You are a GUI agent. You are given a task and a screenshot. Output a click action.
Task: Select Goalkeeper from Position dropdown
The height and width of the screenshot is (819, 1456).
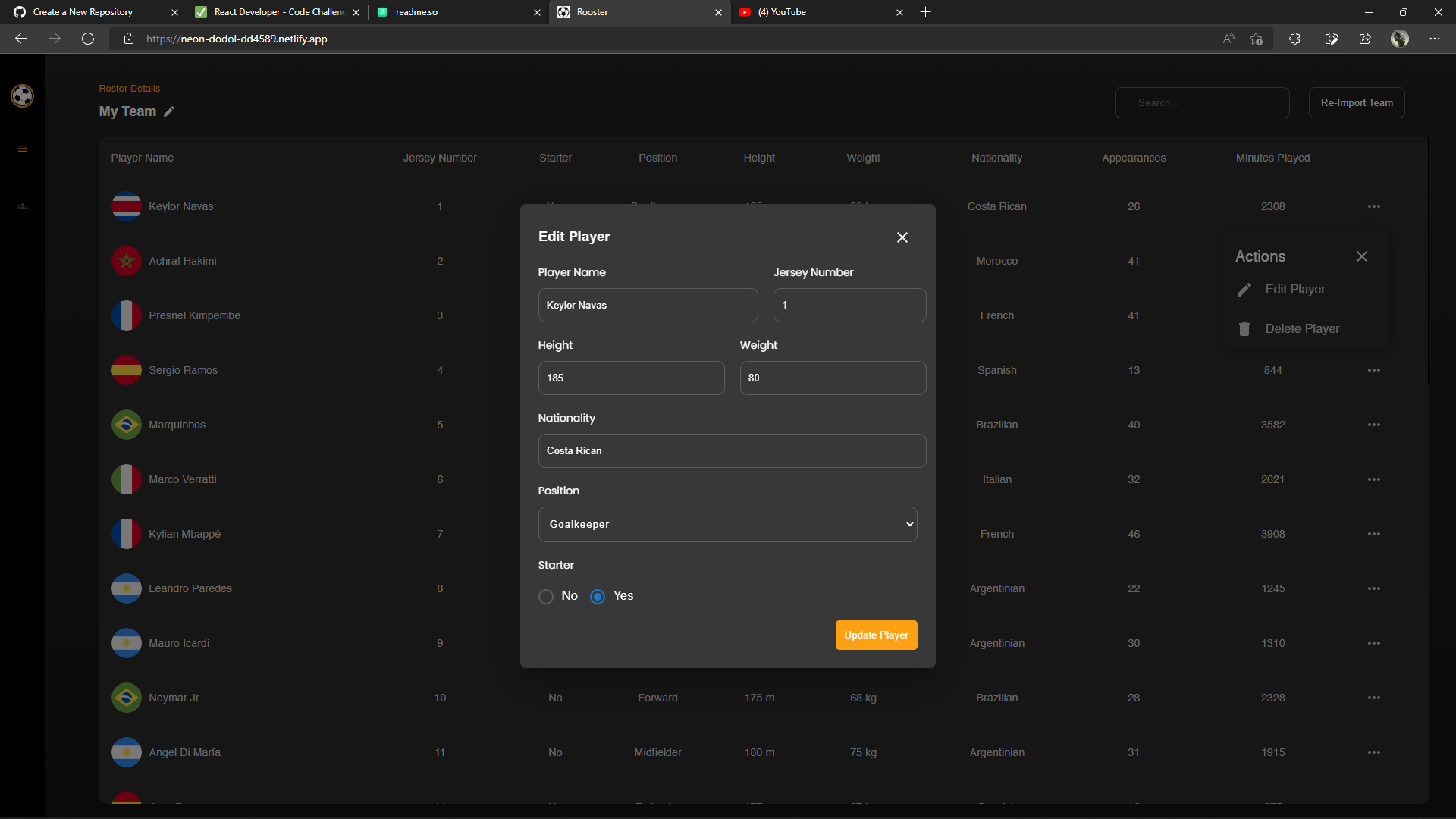tap(727, 524)
